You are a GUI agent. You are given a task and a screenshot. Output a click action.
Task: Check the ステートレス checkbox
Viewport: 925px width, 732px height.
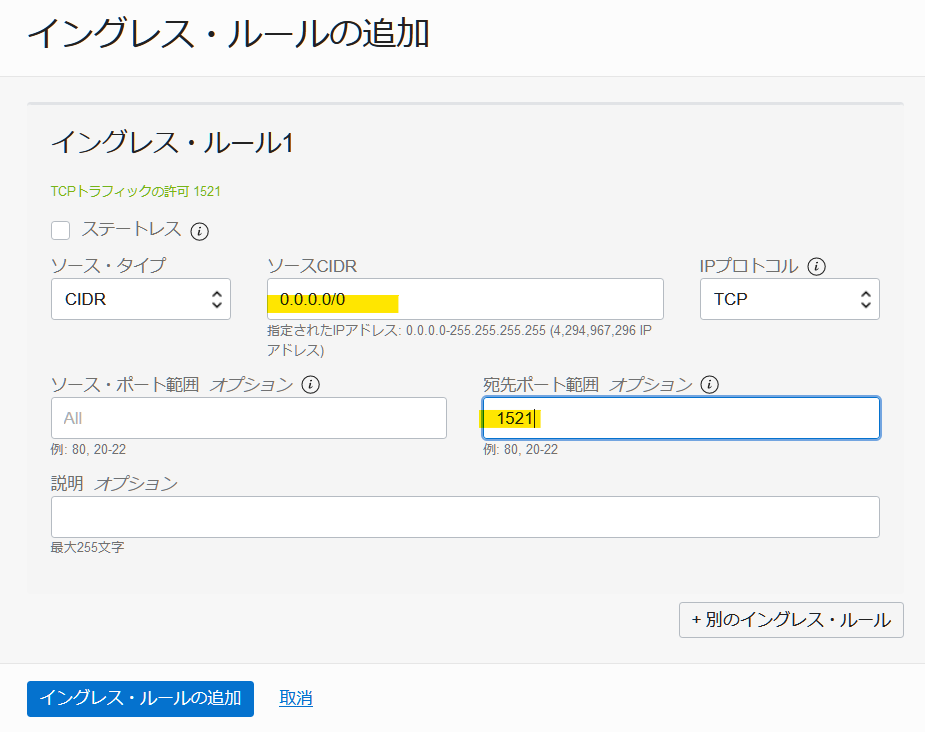pos(61,230)
